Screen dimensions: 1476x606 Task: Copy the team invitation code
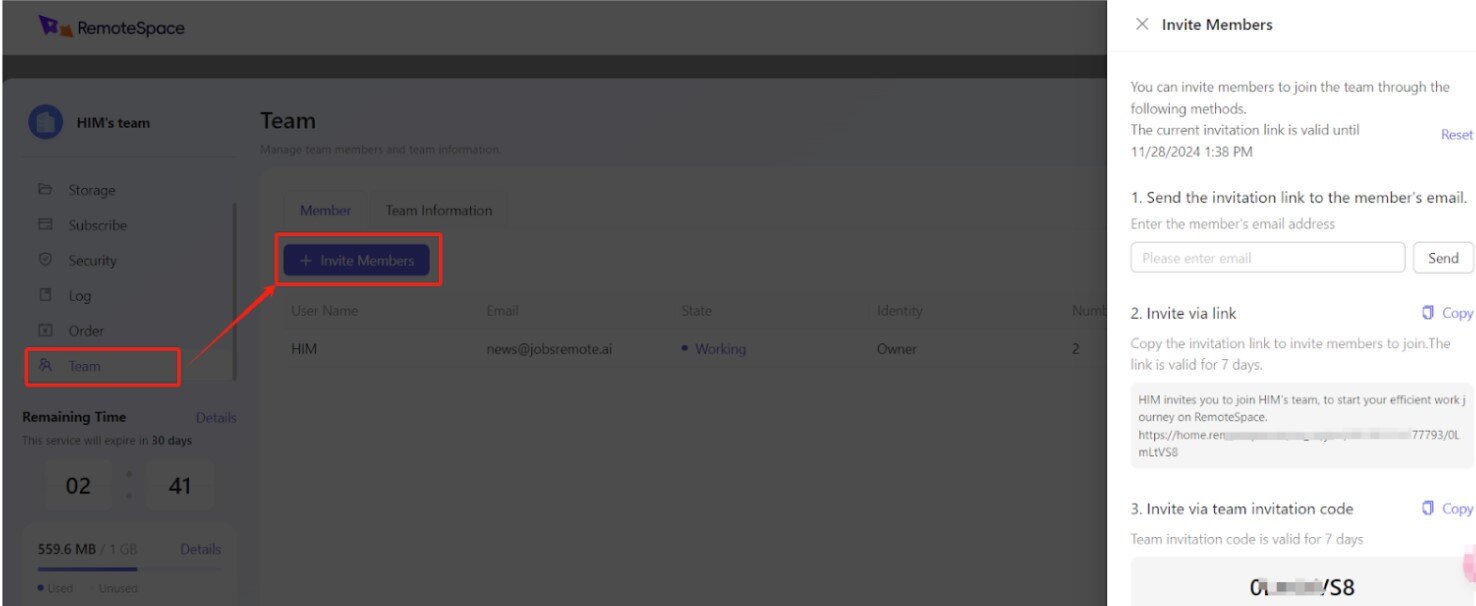(x=1447, y=508)
